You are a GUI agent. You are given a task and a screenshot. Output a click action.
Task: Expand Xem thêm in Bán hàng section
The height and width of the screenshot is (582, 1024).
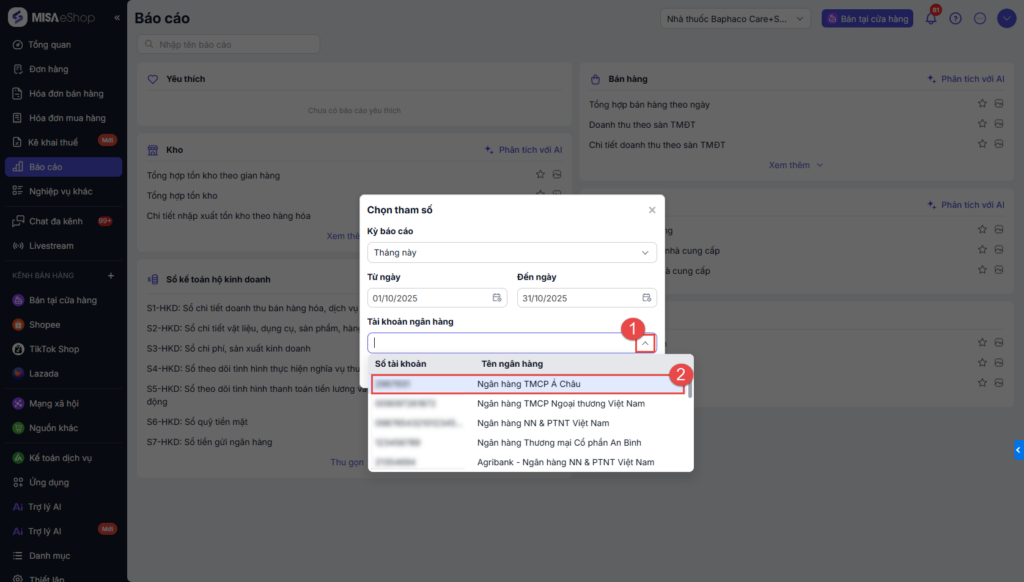[x=795, y=165]
